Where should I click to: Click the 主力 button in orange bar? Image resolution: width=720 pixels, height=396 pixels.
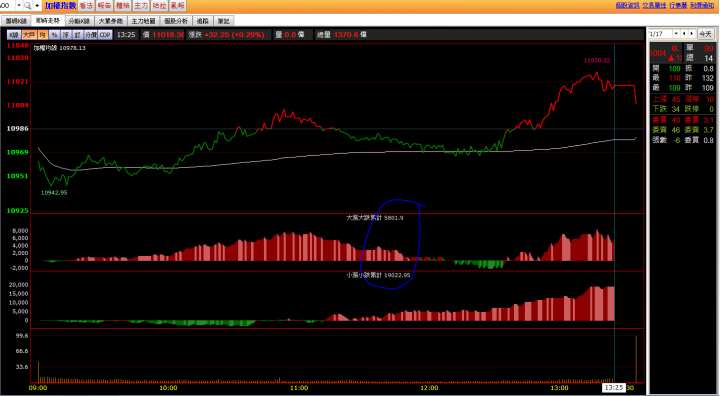pos(141,6)
